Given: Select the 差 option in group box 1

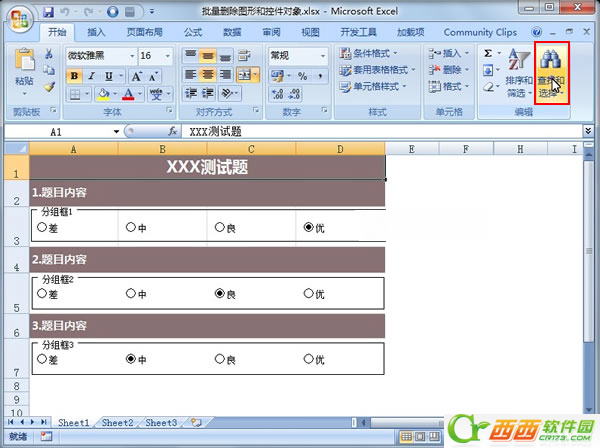Looking at the screenshot, I should tap(41, 228).
